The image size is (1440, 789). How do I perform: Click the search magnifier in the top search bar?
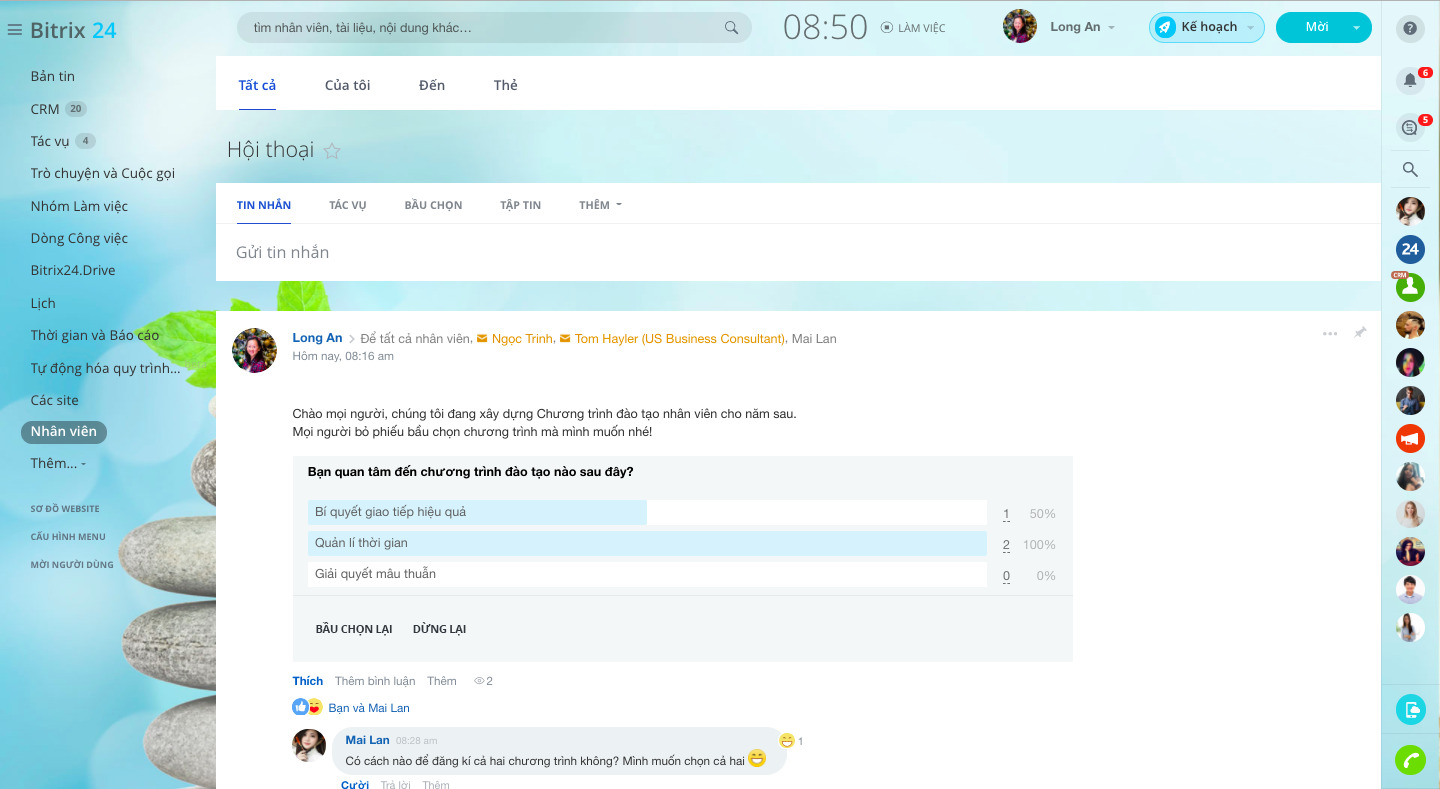(731, 28)
